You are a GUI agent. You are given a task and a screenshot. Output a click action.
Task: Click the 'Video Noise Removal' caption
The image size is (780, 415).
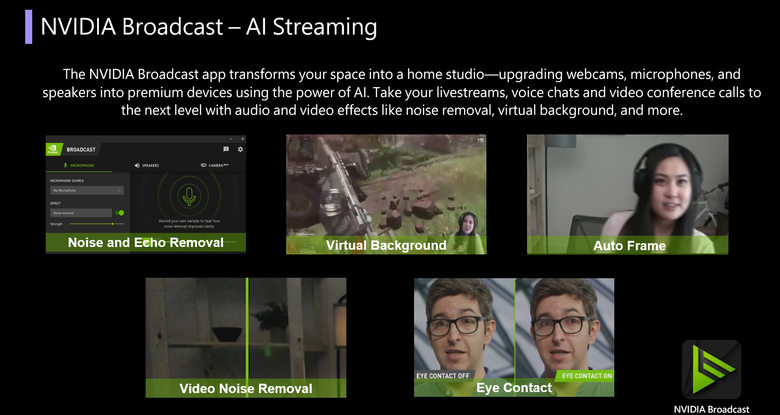click(246, 389)
